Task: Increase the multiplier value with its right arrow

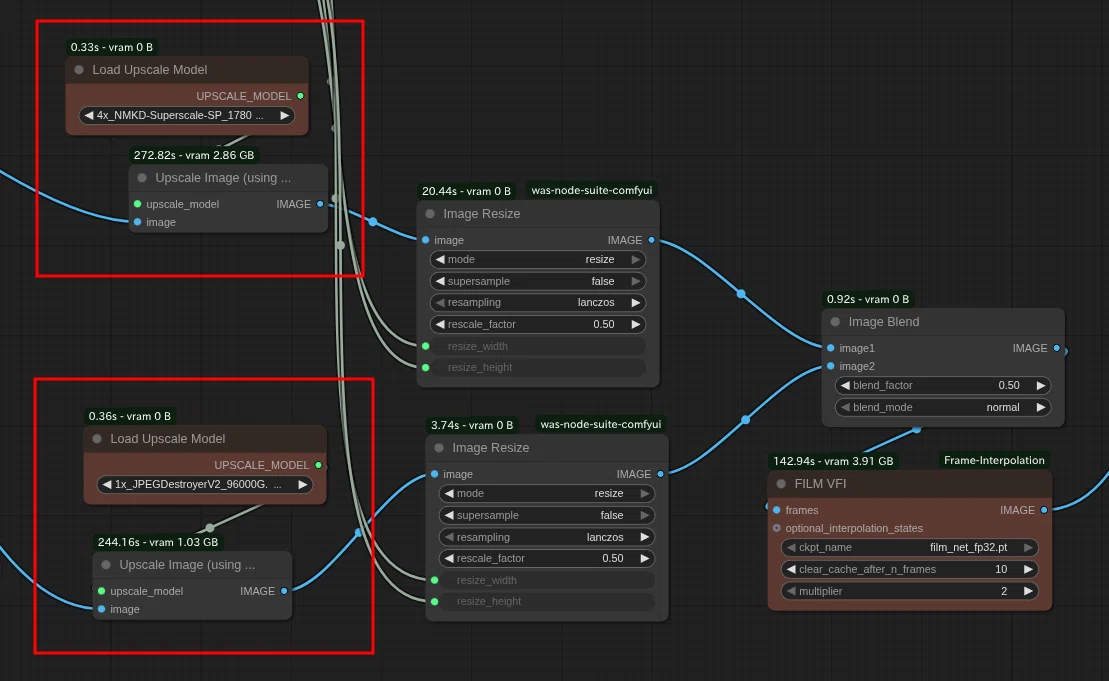Action: tap(1028, 591)
